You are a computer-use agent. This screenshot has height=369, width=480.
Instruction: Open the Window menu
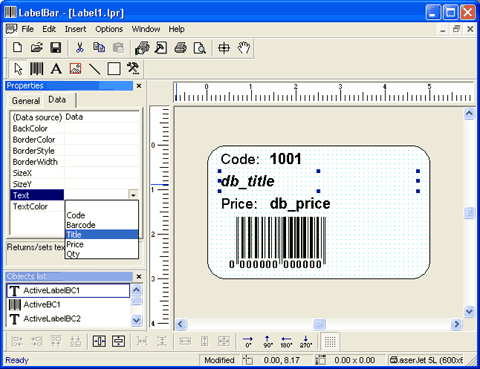point(146,29)
